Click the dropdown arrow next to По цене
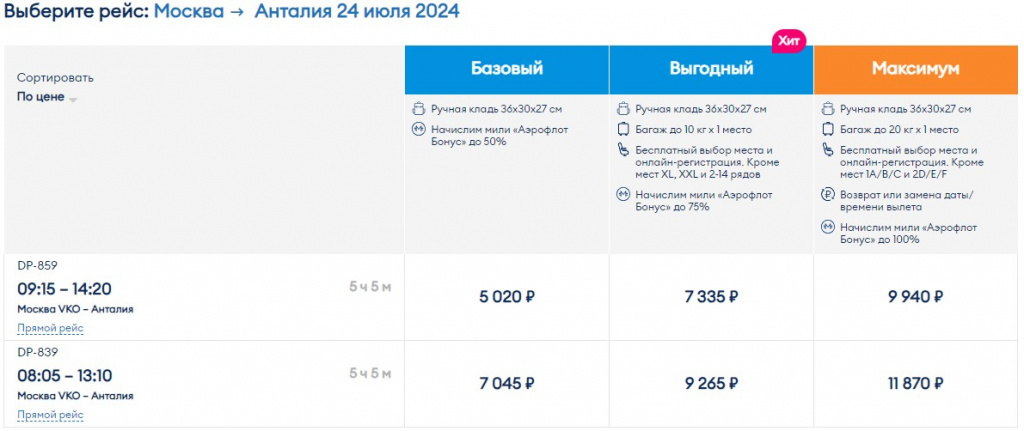Viewport: 1024px width, 431px height. (x=72, y=99)
